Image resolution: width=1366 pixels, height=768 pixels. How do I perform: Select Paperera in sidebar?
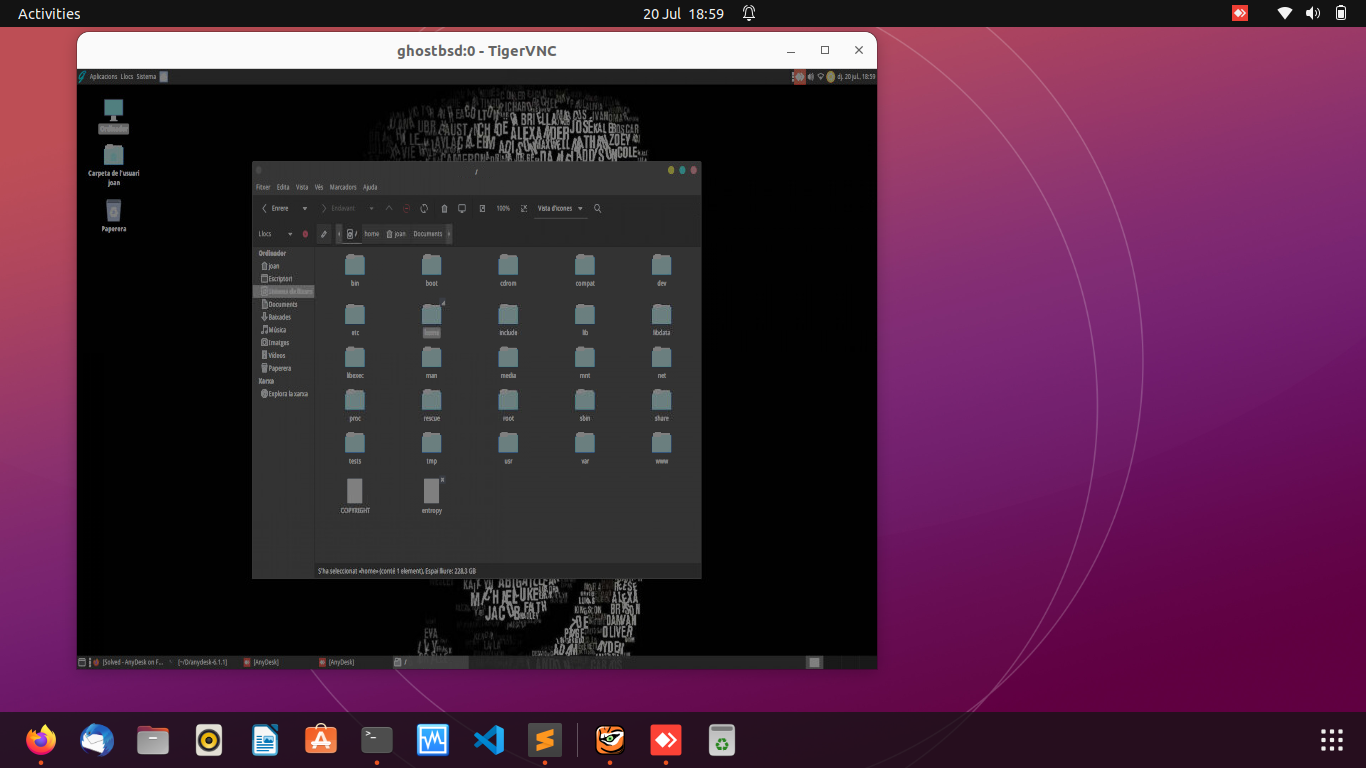tap(276, 368)
